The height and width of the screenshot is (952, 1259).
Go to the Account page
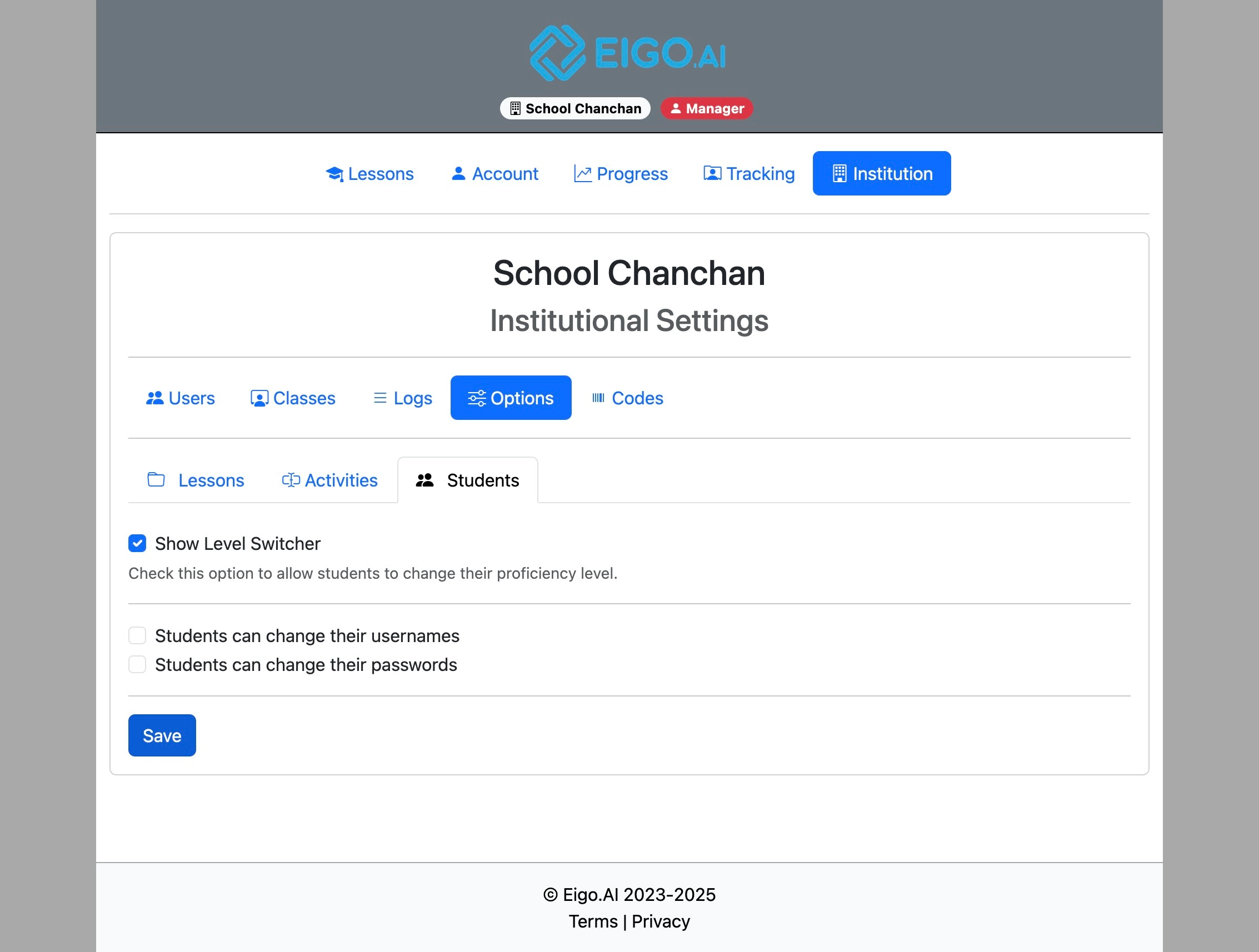(x=494, y=173)
